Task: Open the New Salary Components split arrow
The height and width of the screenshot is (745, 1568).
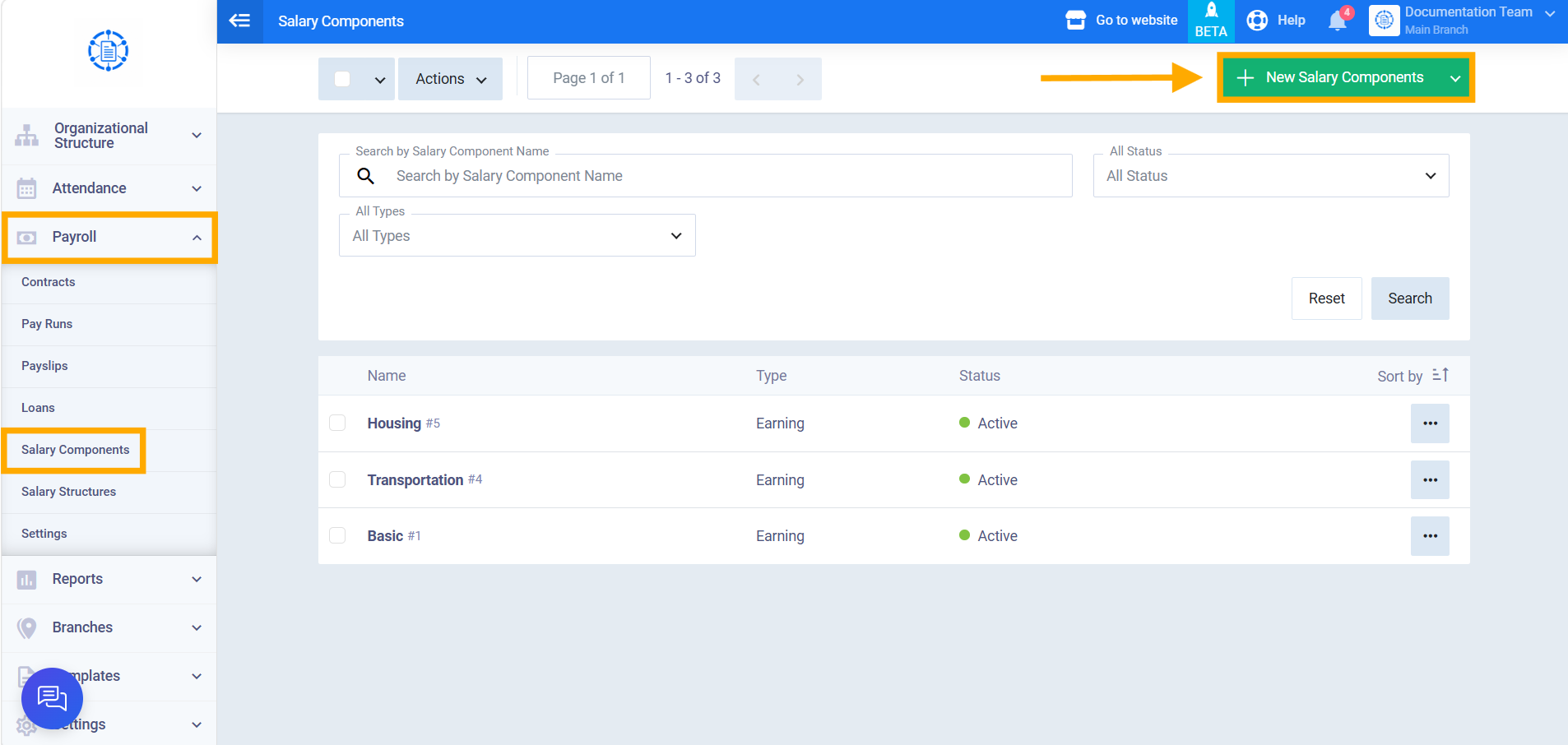Action: 1454,78
